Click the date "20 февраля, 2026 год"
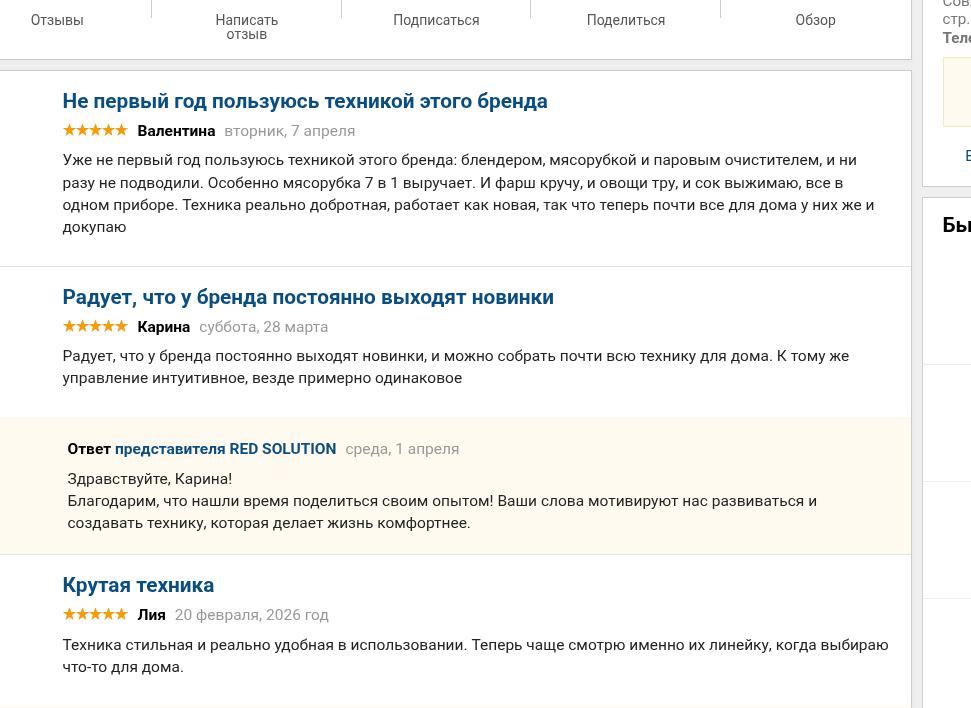 pos(252,615)
